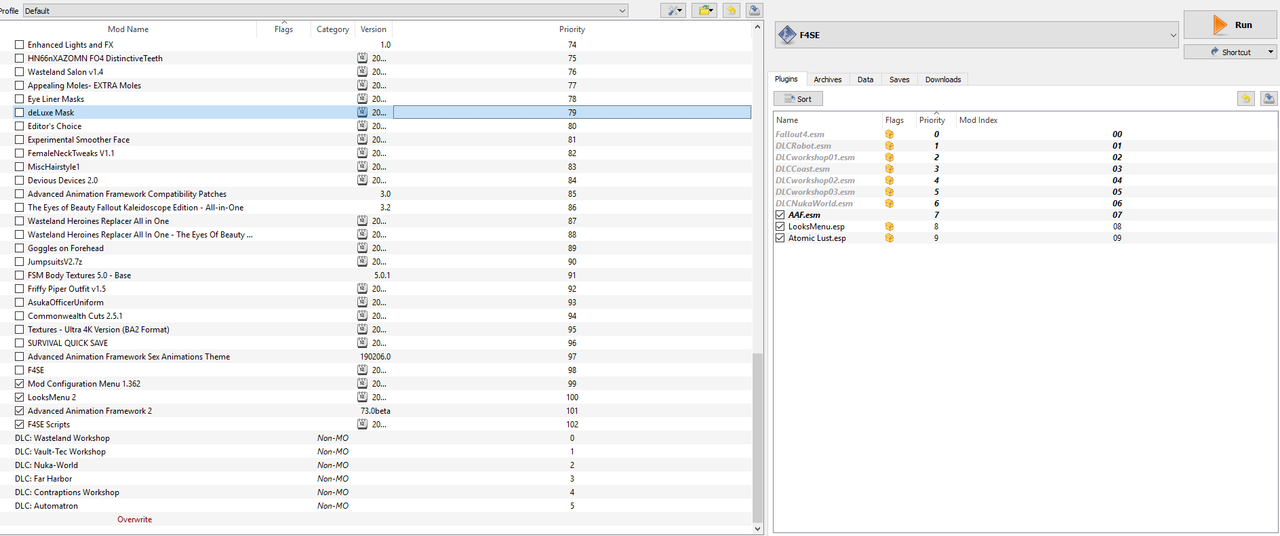The width and height of the screenshot is (1280, 536).
Task: Open the Profile Default dropdown
Action: (325, 10)
